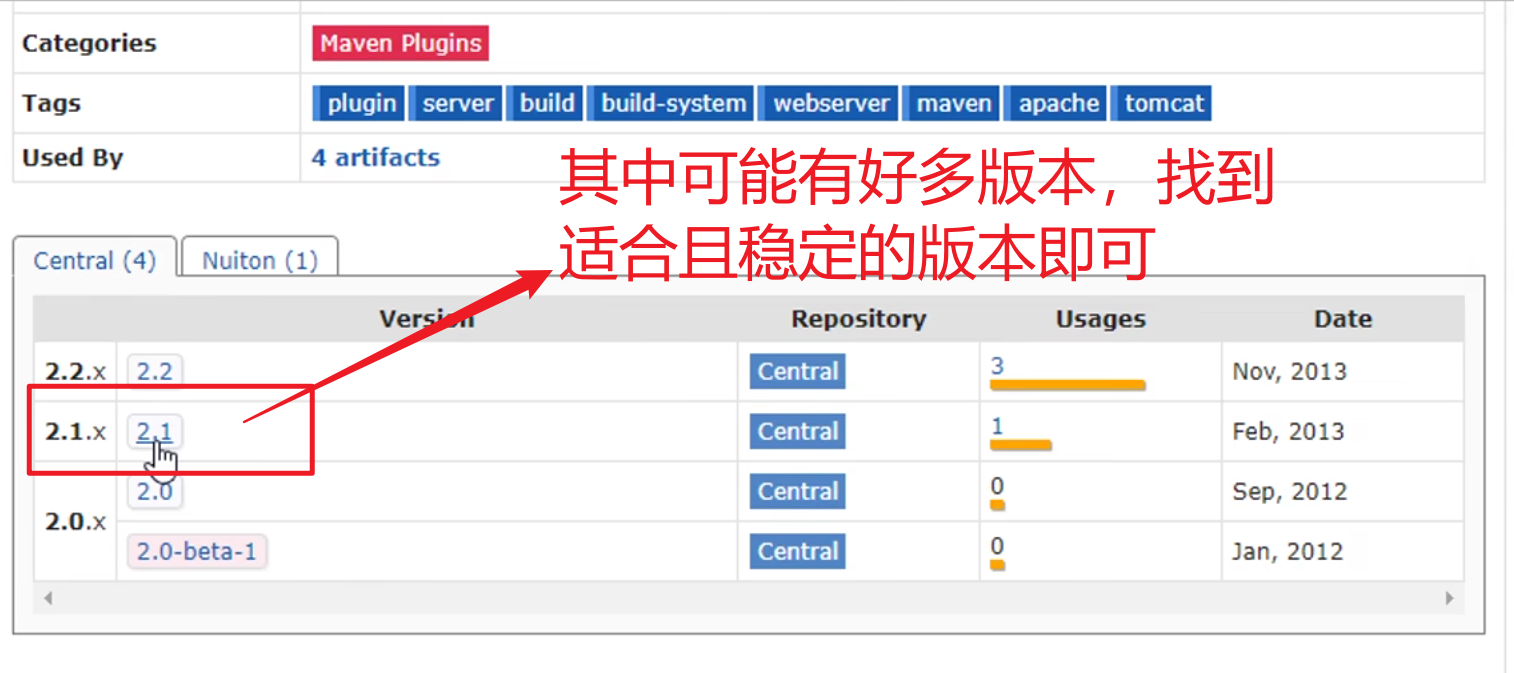Open version 2.1
Viewport: 1514px width, 673px height.
[x=154, y=431]
